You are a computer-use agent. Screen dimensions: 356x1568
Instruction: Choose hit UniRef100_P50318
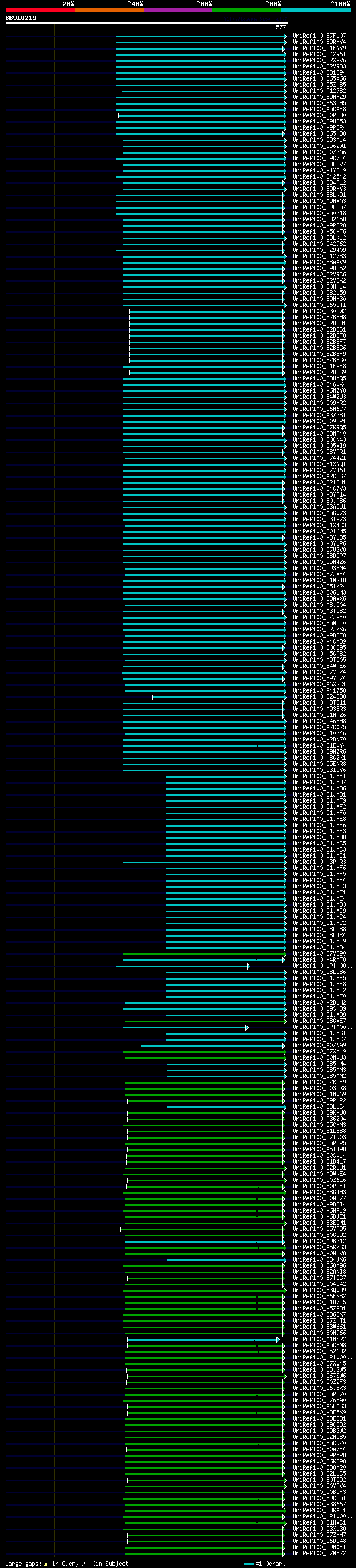[x=319, y=214]
